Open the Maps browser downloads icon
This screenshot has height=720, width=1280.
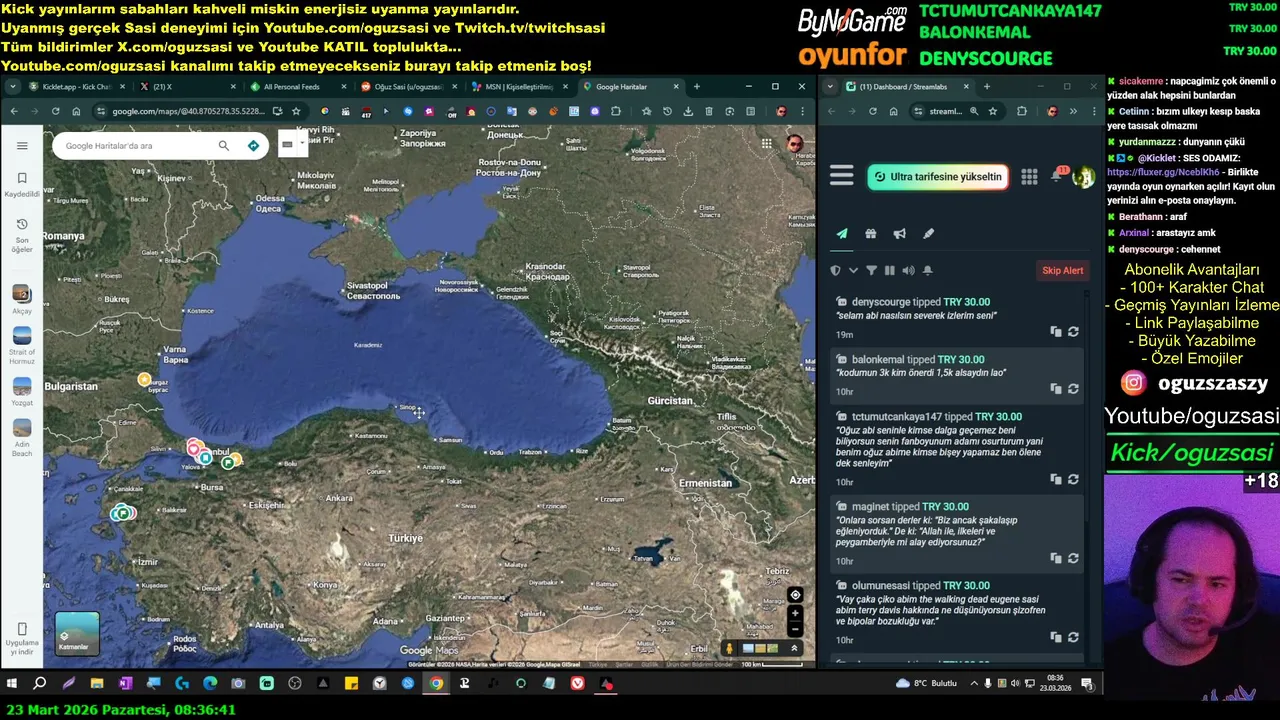[688, 111]
